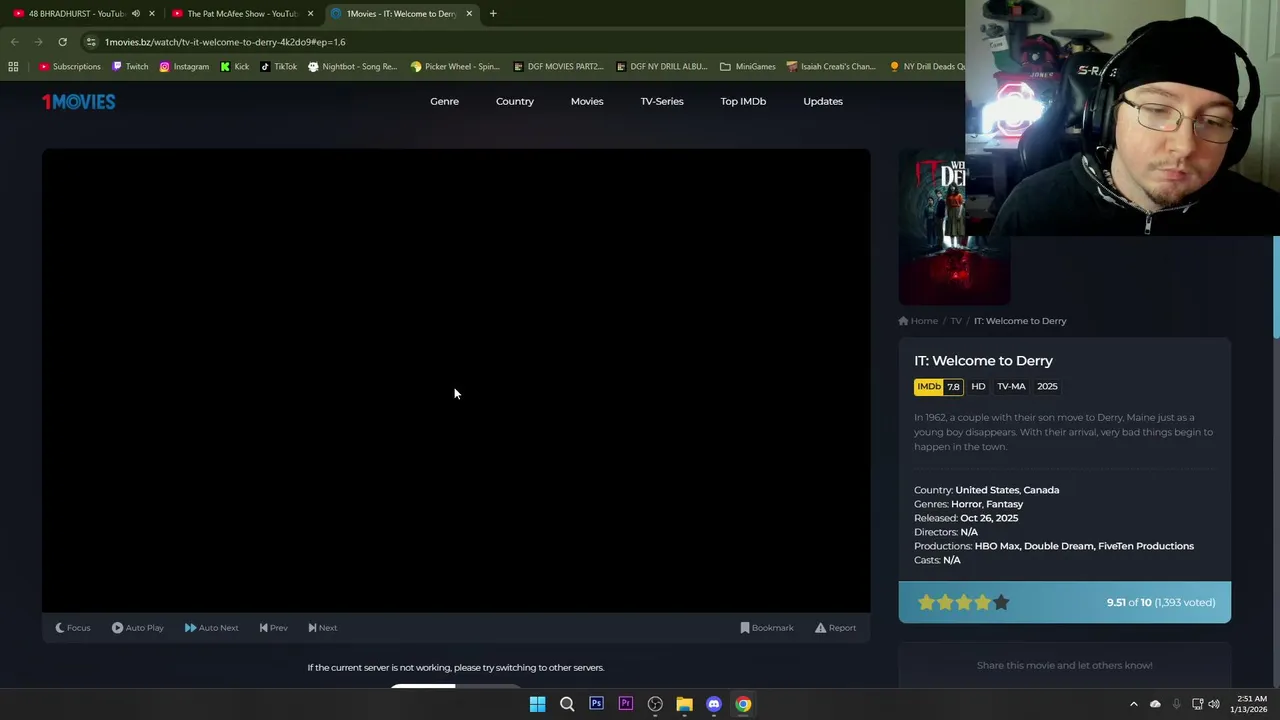Open the volume control in system tray
The width and height of the screenshot is (1280, 720).
click(x=1214, y=704)
